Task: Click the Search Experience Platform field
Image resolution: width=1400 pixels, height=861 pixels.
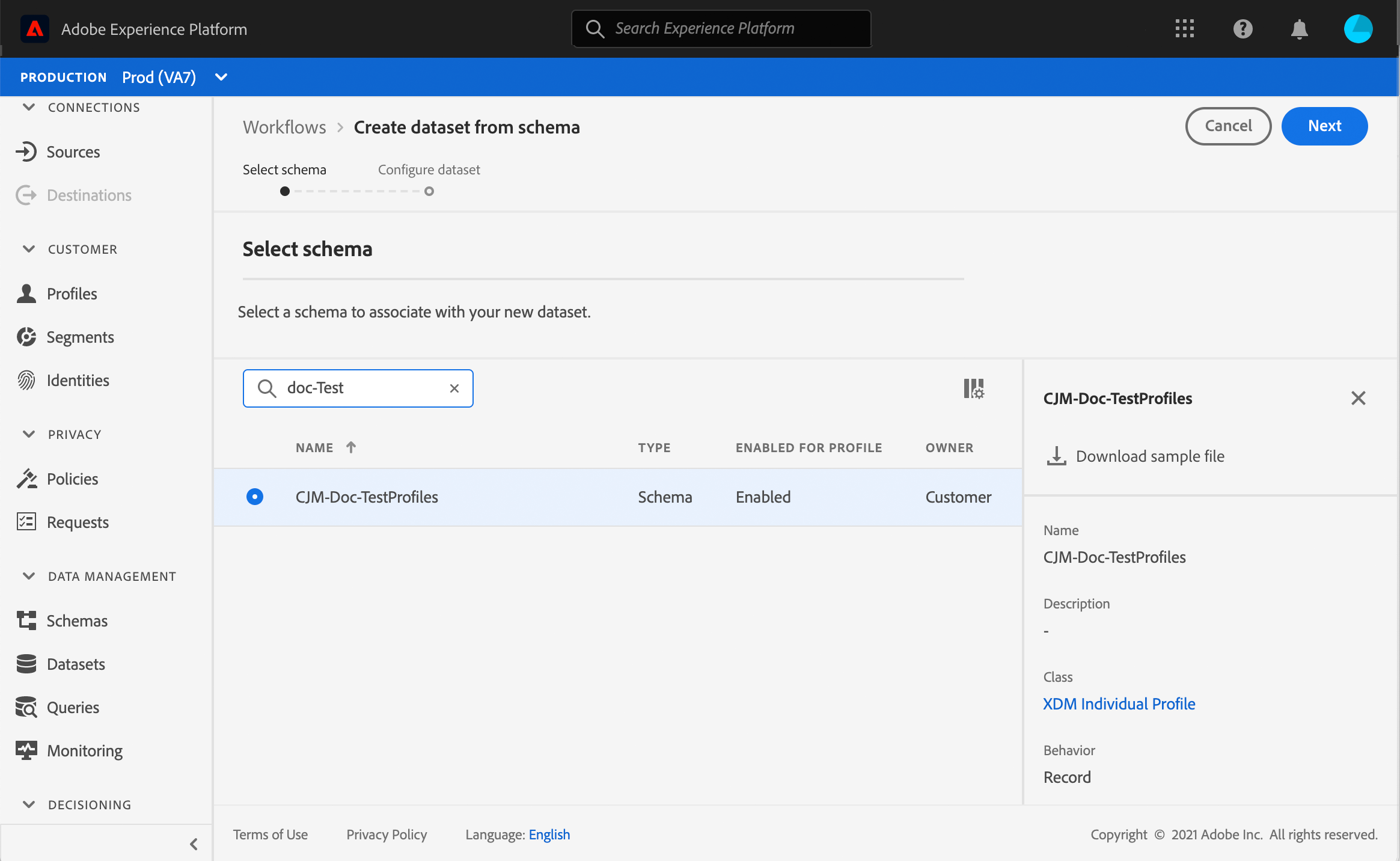Action: tap(721, 28)
